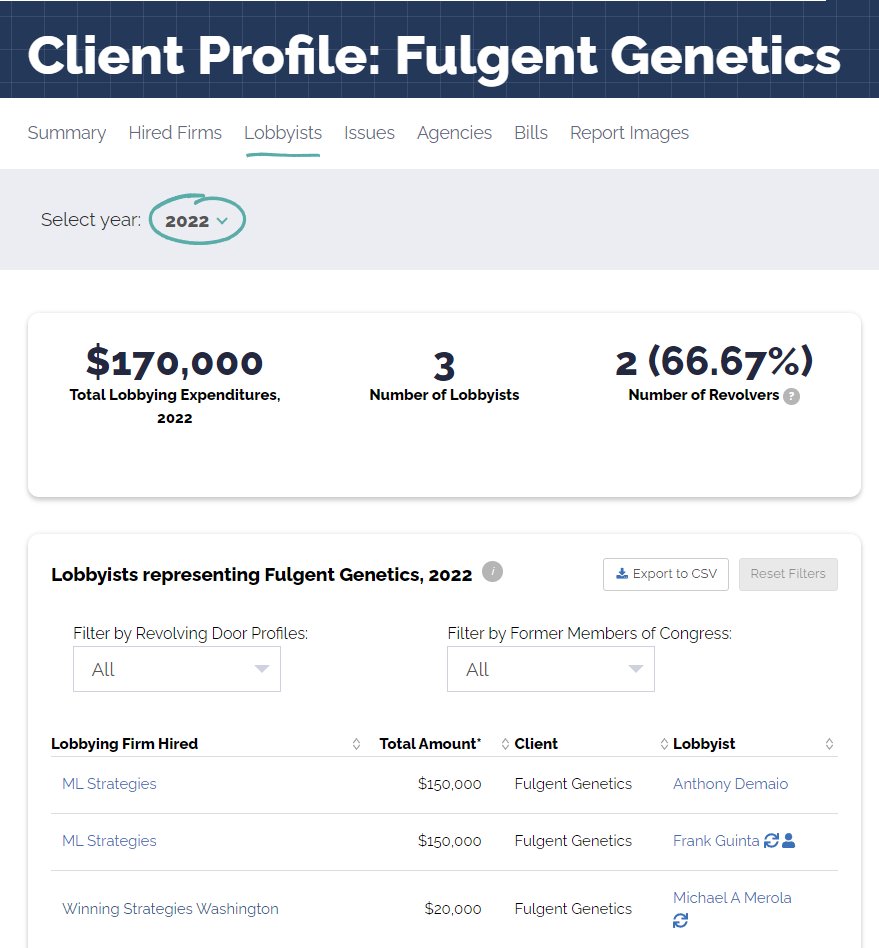879x948 pixels.
Task: Open ML Strategies link in Anthony Demaio row
Action: [109, 784]
